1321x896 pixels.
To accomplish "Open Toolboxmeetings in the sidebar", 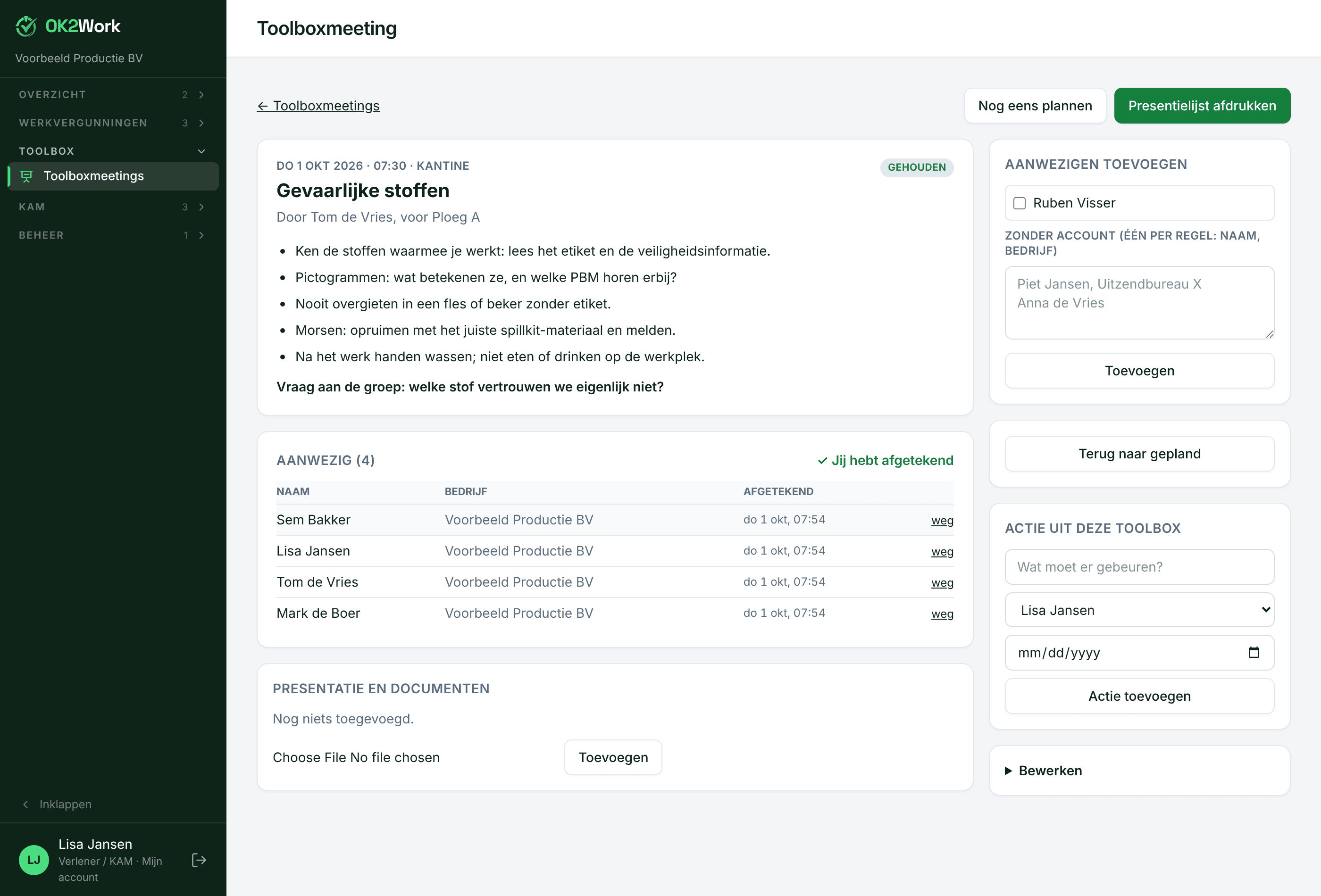I will (x=113, y=176).
